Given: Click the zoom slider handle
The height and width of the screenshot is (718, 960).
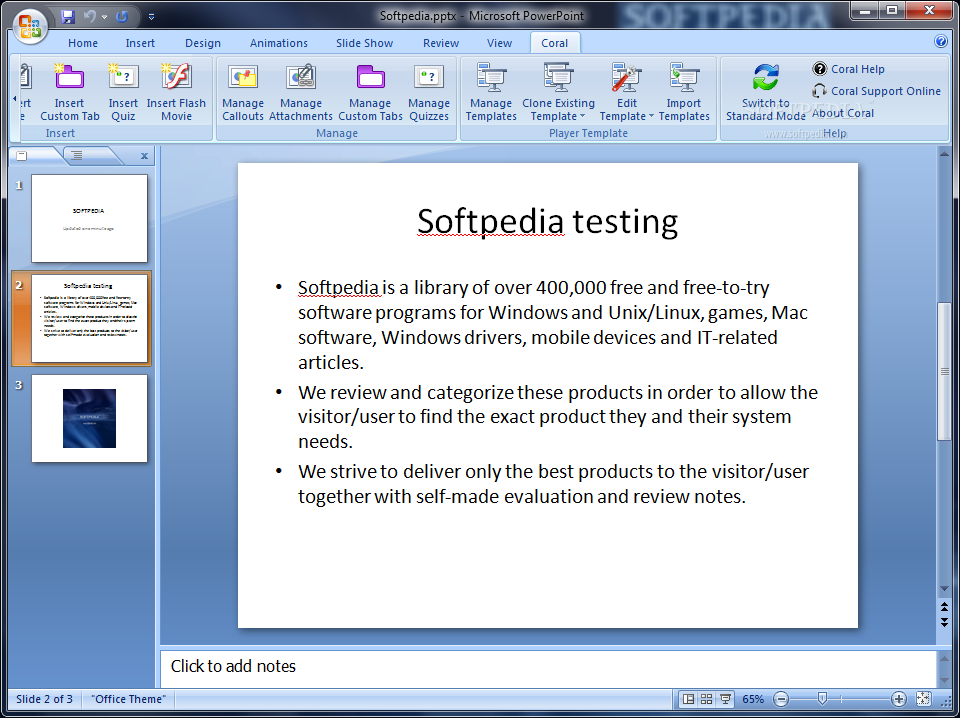Looking at the screenshot, I should click(822, 698).
